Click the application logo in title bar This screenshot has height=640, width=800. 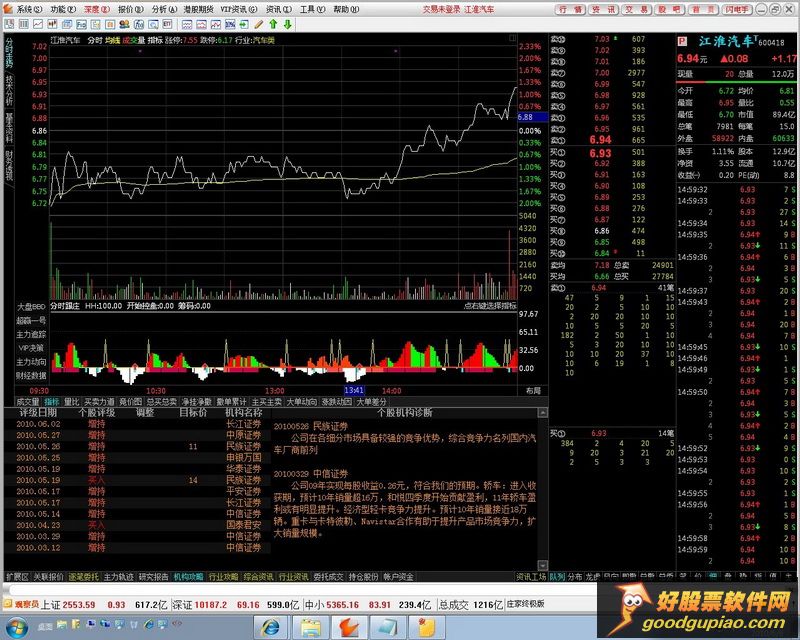coord(8,9)
